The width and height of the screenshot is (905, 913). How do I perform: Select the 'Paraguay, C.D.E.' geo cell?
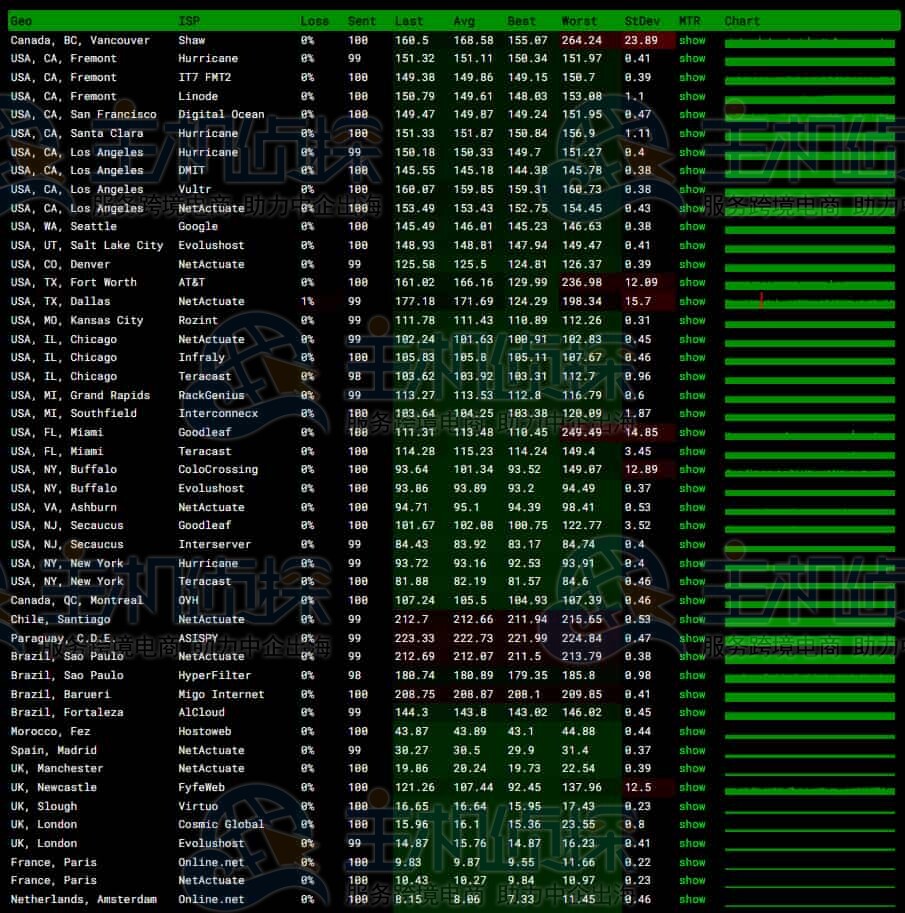[x=62, y=638]
